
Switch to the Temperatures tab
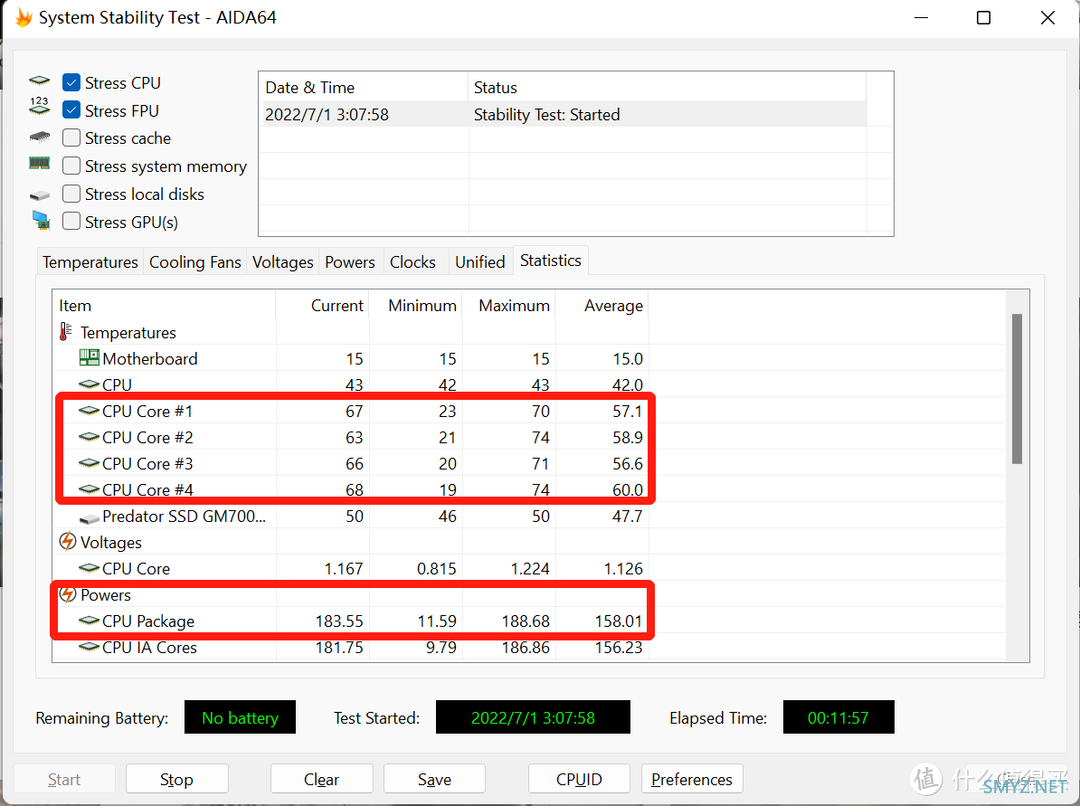90,262
